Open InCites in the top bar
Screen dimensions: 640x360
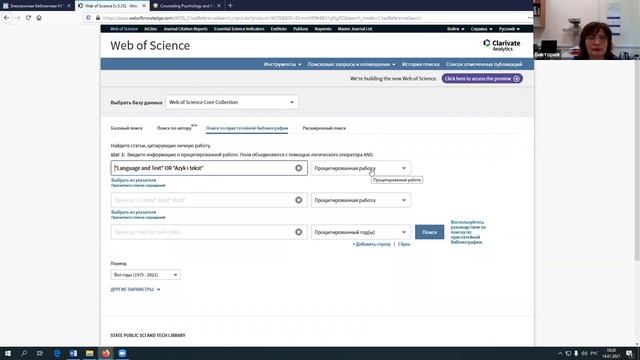pyautogui.click(x=151, y=29)
